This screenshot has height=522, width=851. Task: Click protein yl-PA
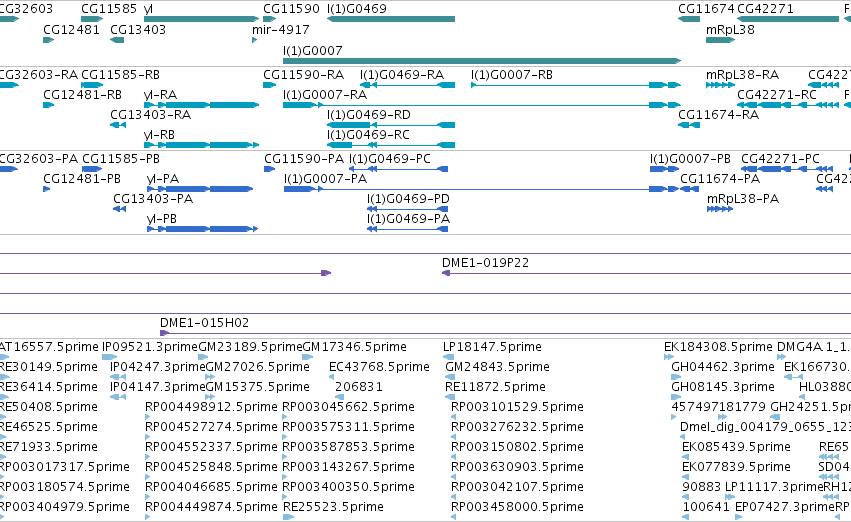[x=200, y=189]
